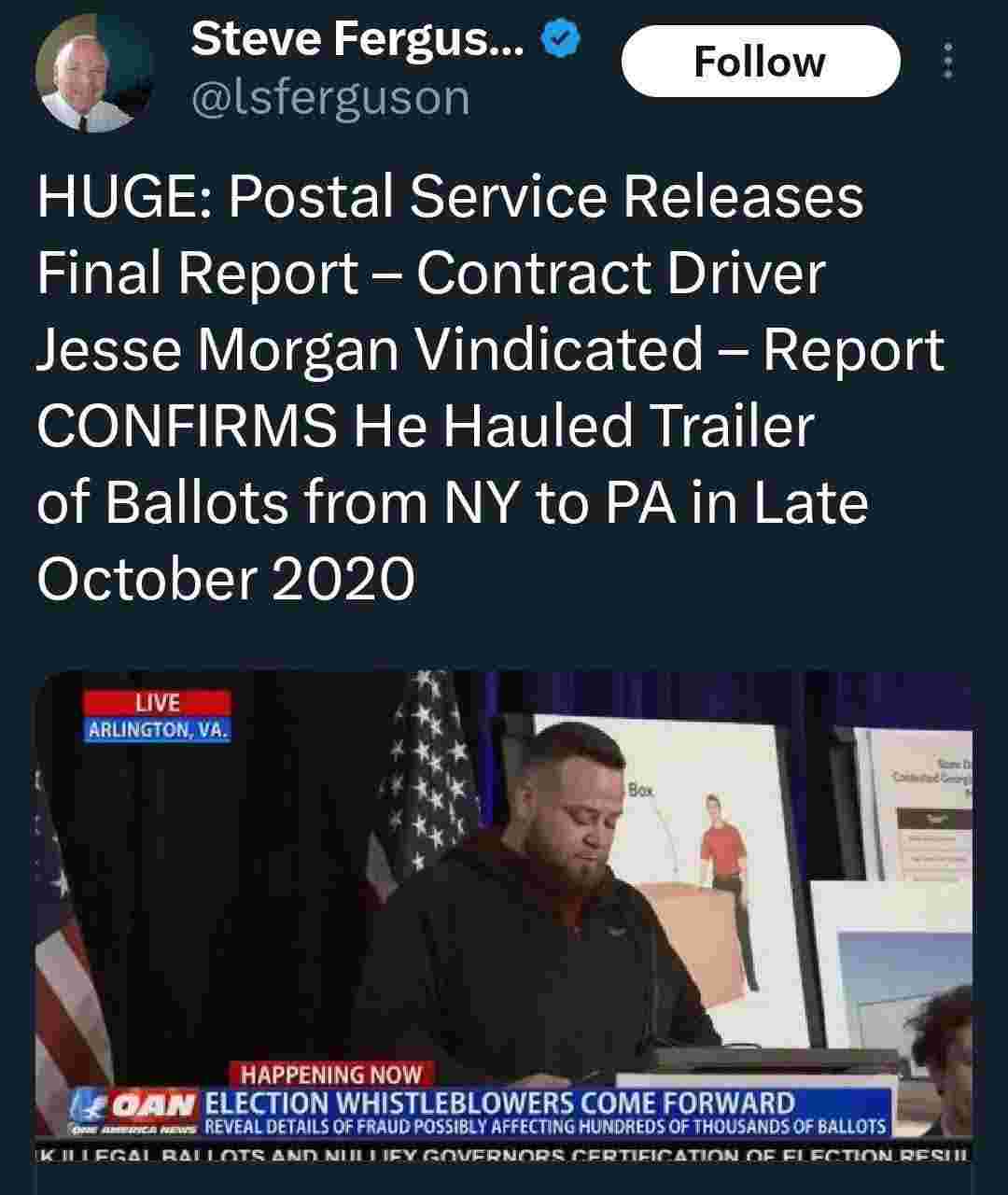Viewport: 1008px width, 1195px height.
Task: Click the scrolling news ticker at bottom
Action: point(504,1155)
